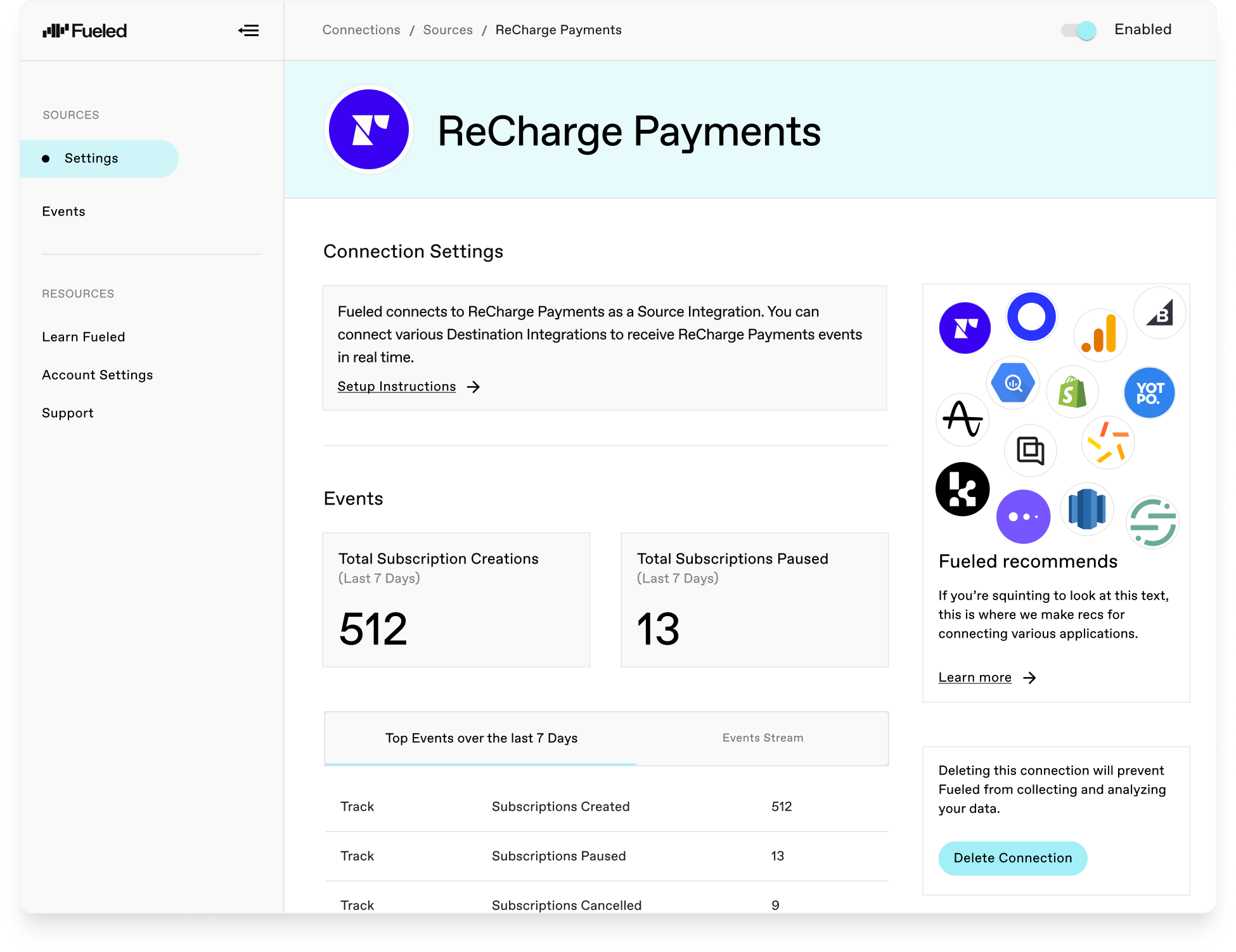The height and width of the screenshot is (952, 1236).
Task: Toggle the Enabled connection switch
Action: (1079, 30)
